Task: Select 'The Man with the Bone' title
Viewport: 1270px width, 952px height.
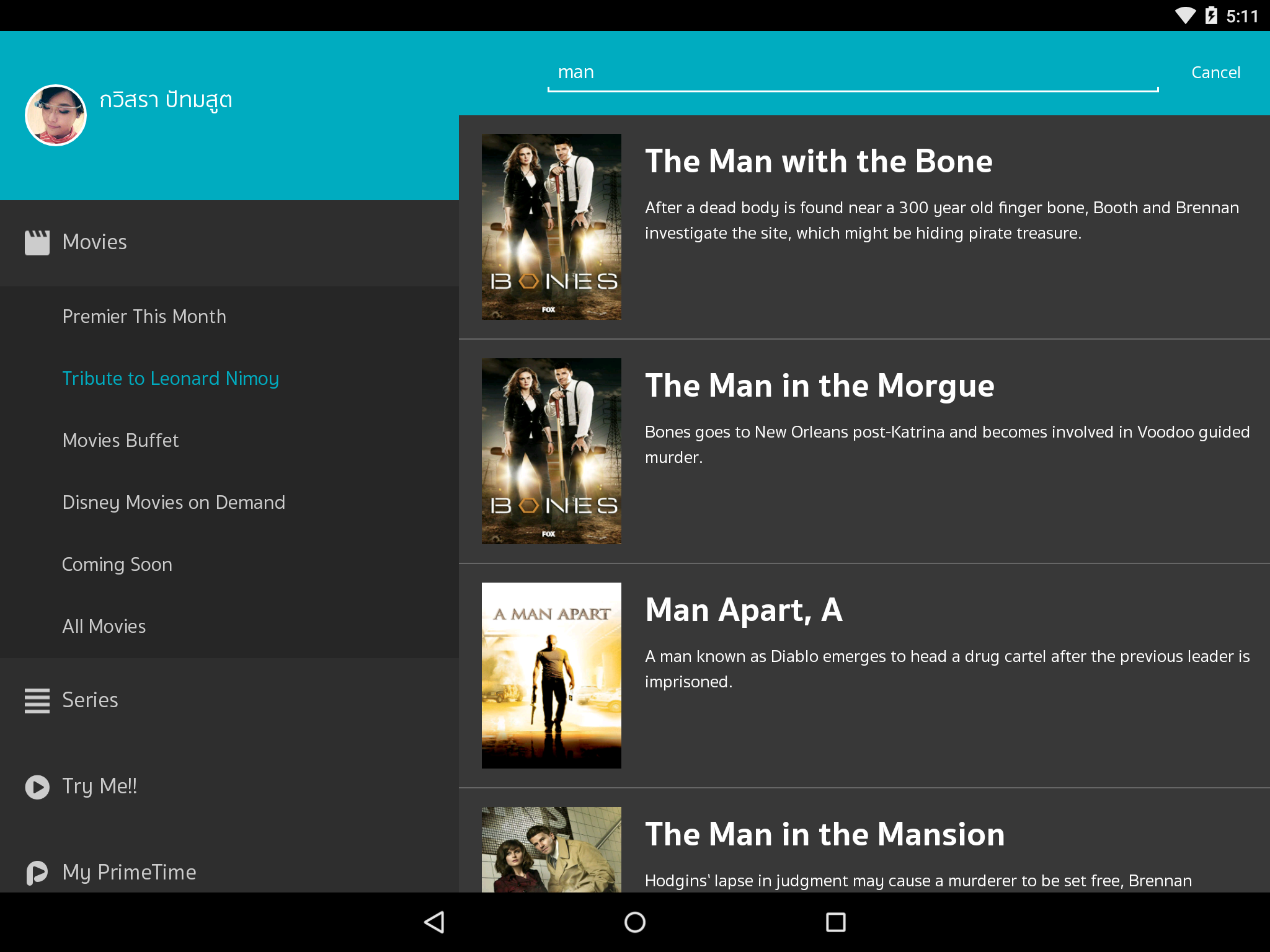Action: click(x=819, y=162)
